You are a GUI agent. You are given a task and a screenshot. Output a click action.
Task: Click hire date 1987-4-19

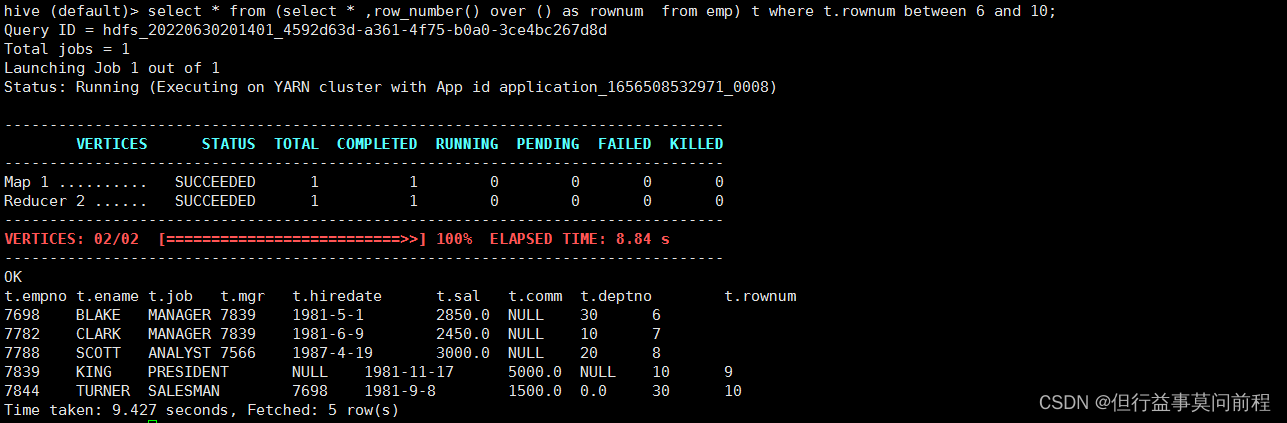click(x=332, y=353)
